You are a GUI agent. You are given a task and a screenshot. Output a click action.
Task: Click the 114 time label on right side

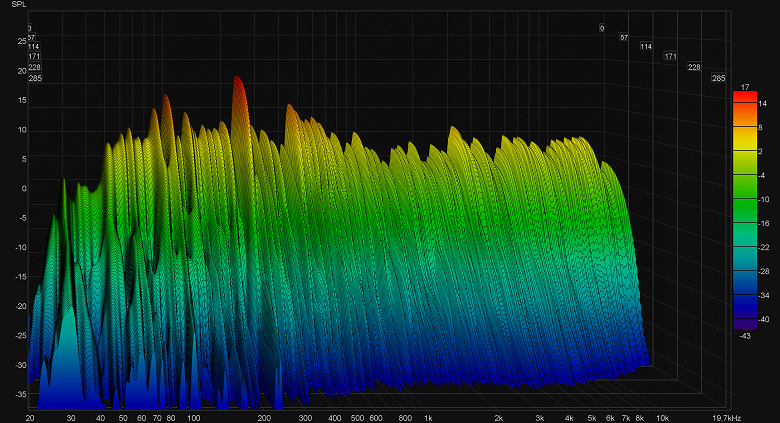click(646, 46)
